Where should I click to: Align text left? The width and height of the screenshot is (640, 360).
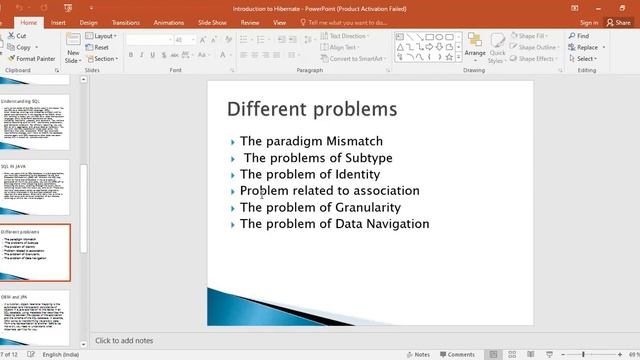point(244,55)
